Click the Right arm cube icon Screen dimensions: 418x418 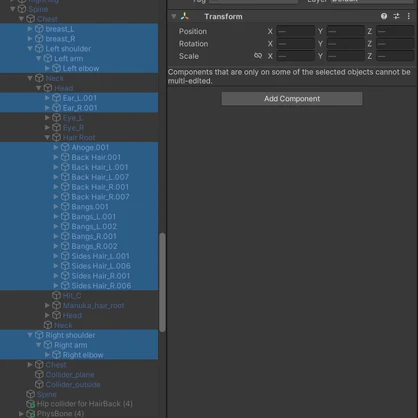[x=48, y=345]
